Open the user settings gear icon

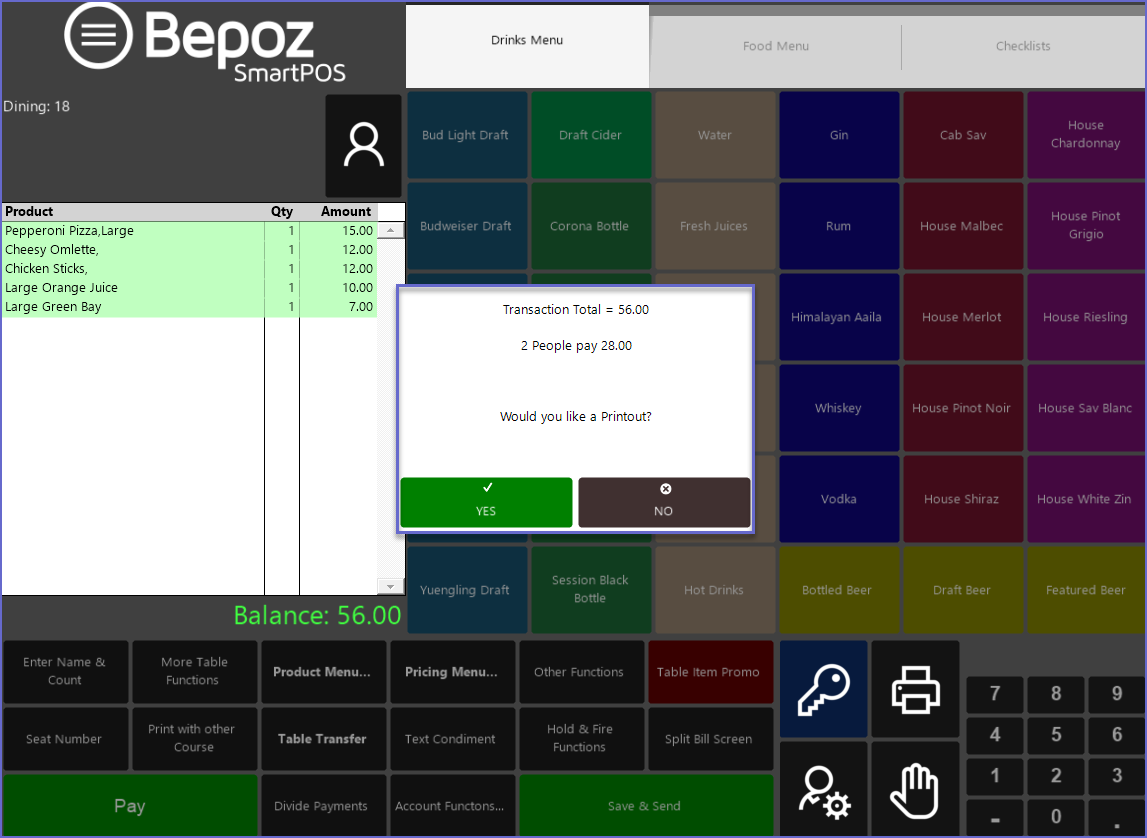823,789
